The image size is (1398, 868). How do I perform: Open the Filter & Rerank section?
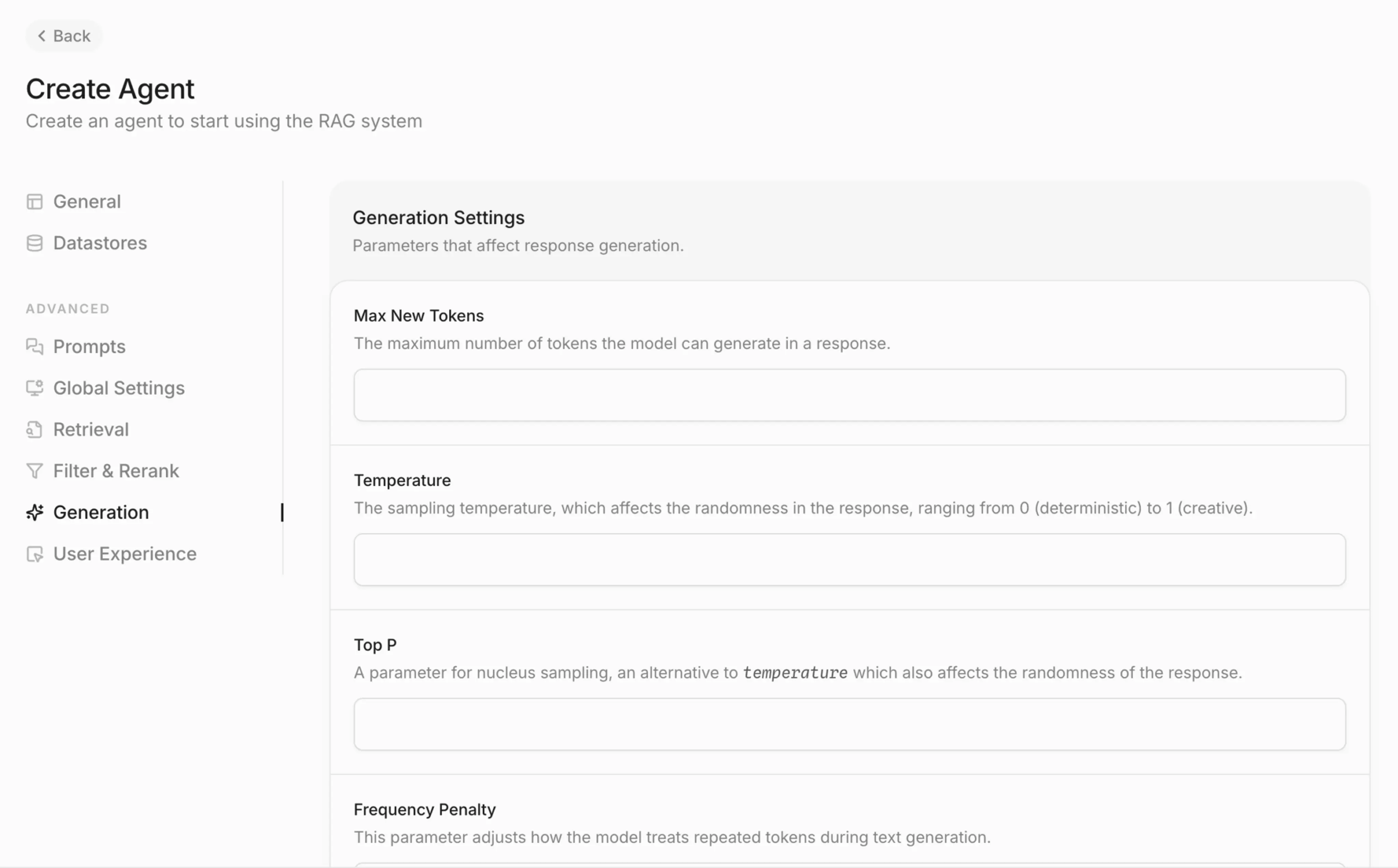116,471
